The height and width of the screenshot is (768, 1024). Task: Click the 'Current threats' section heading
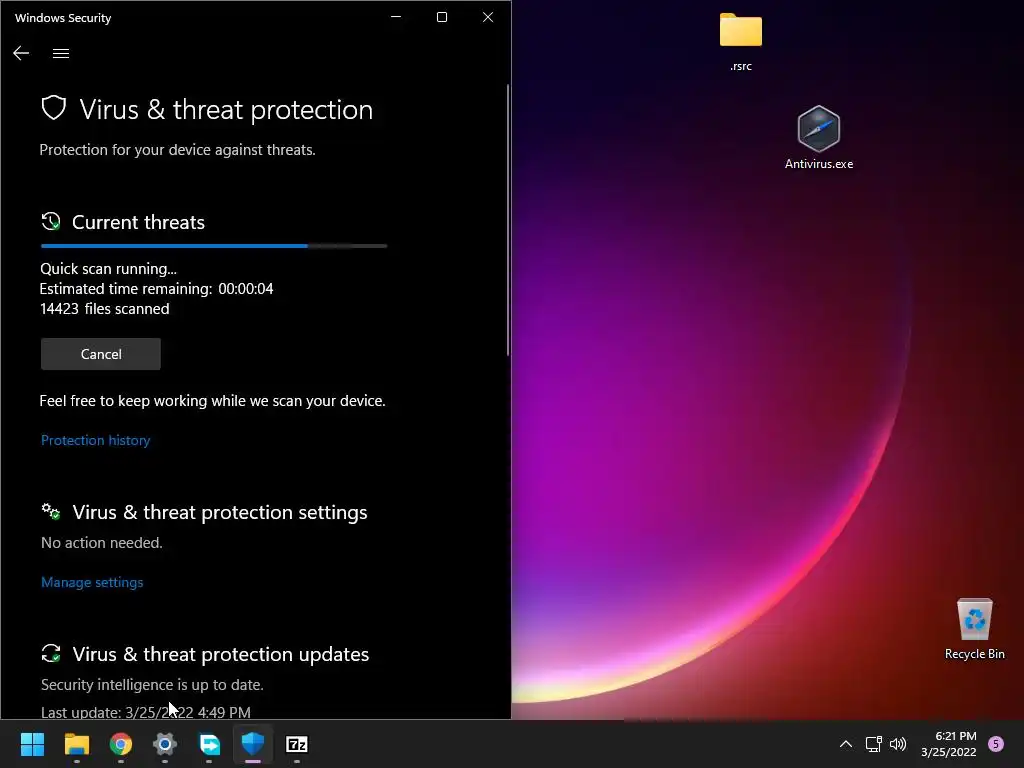coord(138,222)
